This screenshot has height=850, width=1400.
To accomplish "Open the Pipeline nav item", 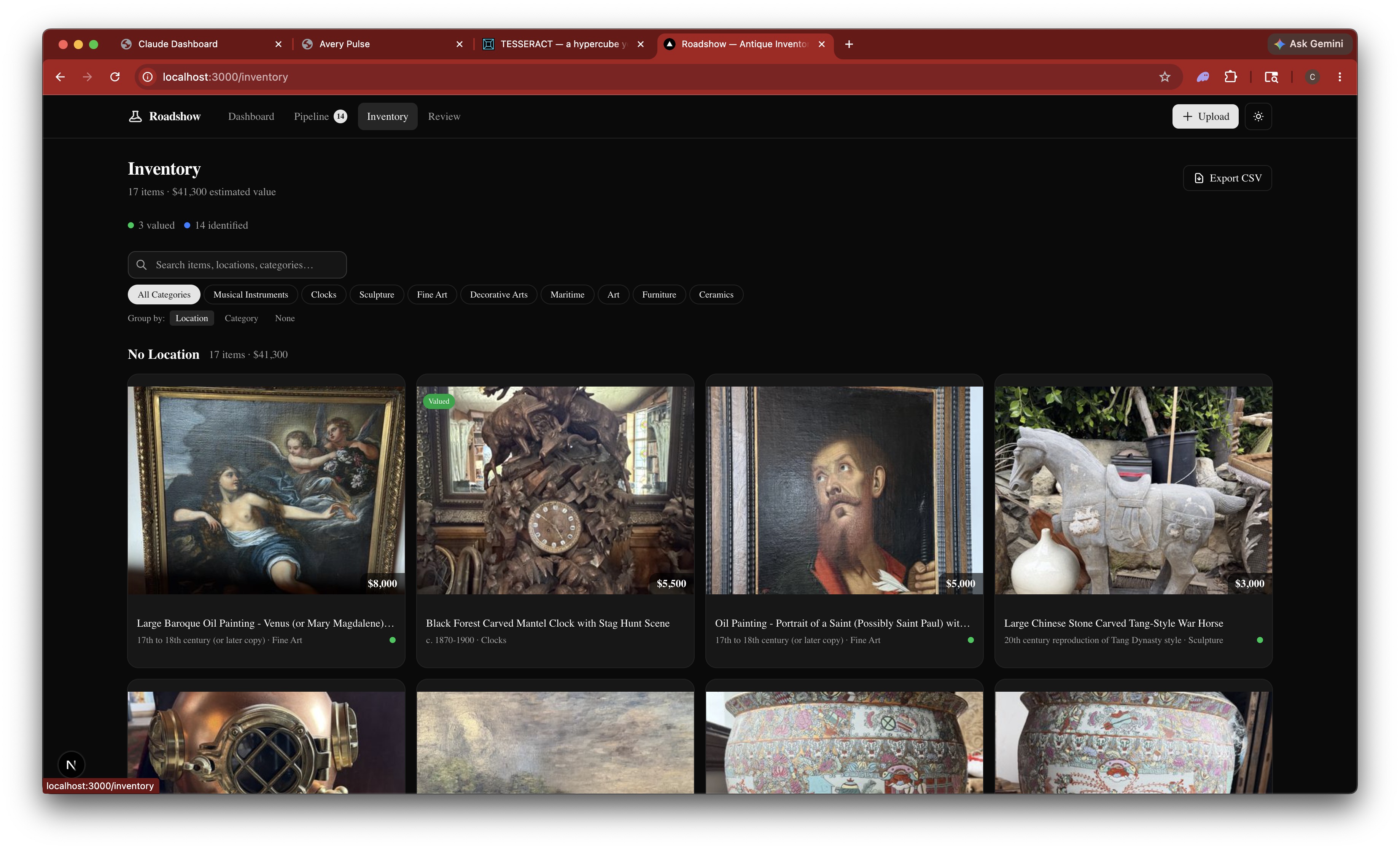I will (320, 116).
